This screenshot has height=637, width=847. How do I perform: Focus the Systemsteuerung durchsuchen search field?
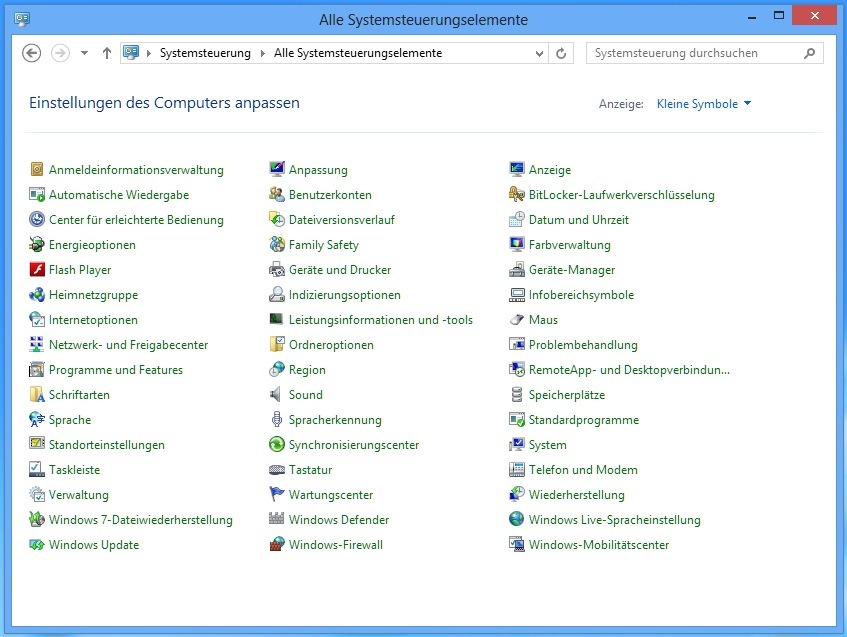(704, 53)
